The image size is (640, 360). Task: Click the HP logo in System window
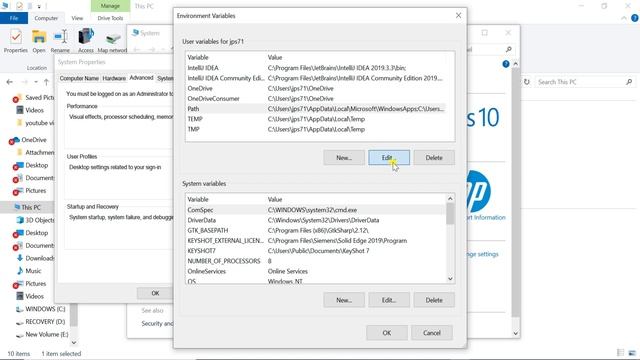pos(478,191)
